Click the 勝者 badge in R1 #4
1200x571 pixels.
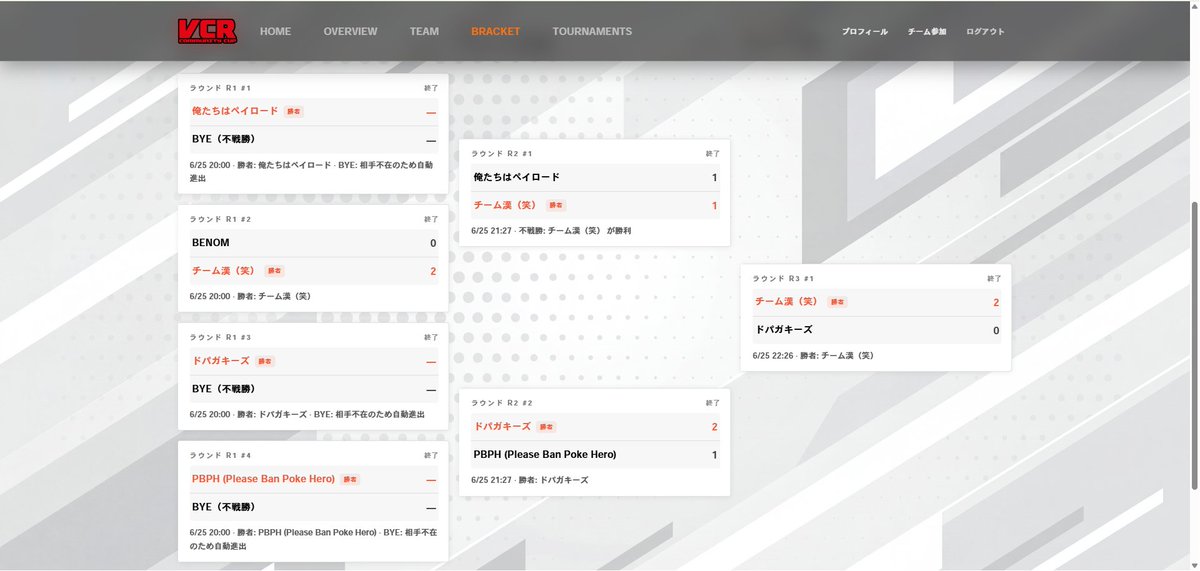tap(350, 479)
